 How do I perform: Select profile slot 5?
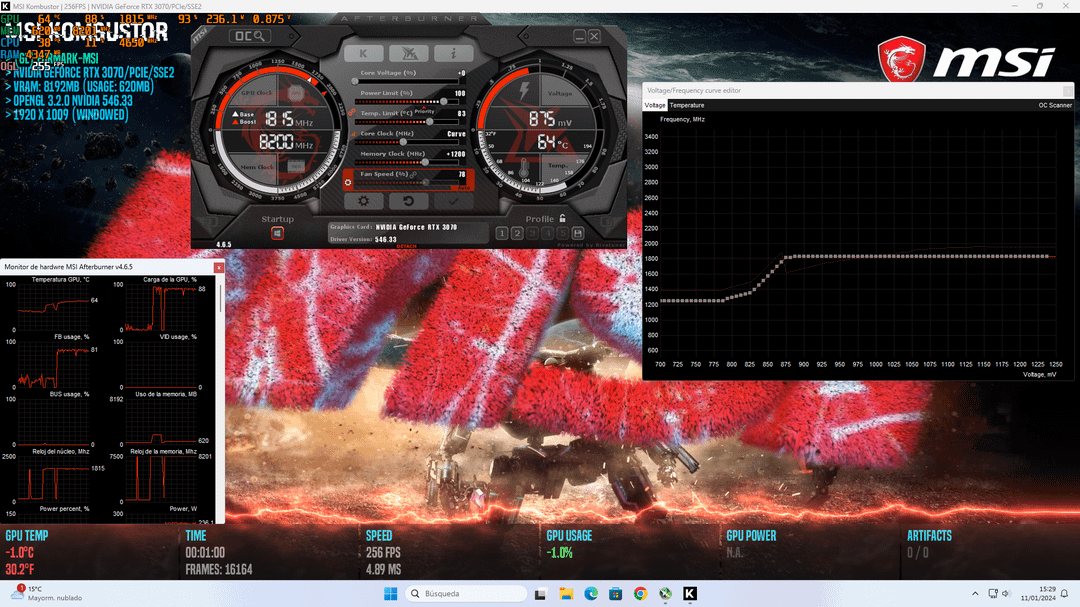pos(562,234)
